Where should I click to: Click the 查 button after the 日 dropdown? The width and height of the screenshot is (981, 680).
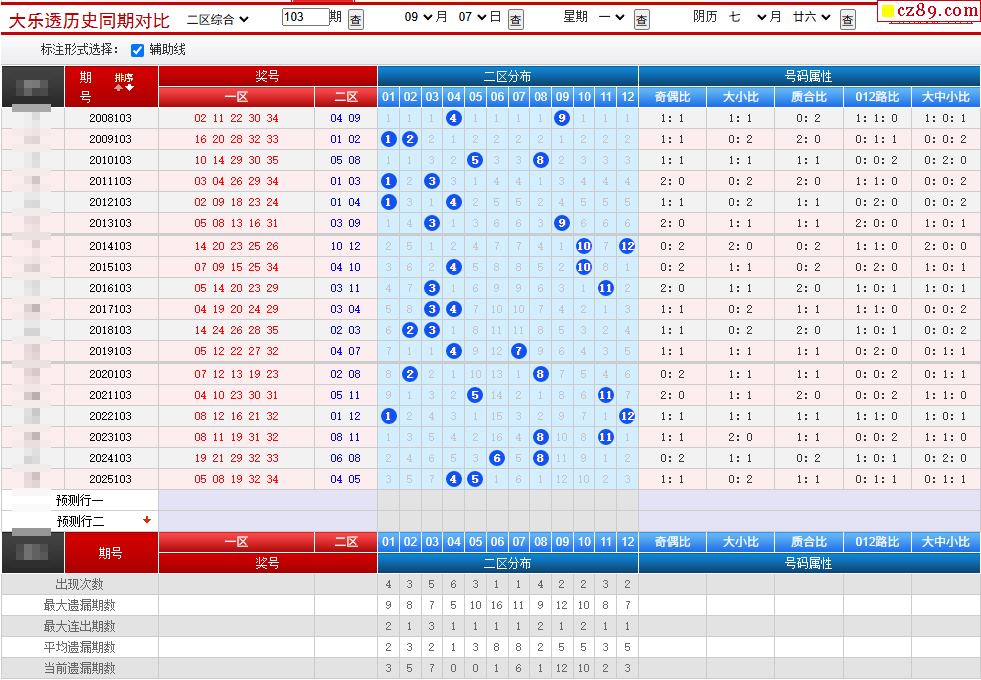(x=516, y=19)
